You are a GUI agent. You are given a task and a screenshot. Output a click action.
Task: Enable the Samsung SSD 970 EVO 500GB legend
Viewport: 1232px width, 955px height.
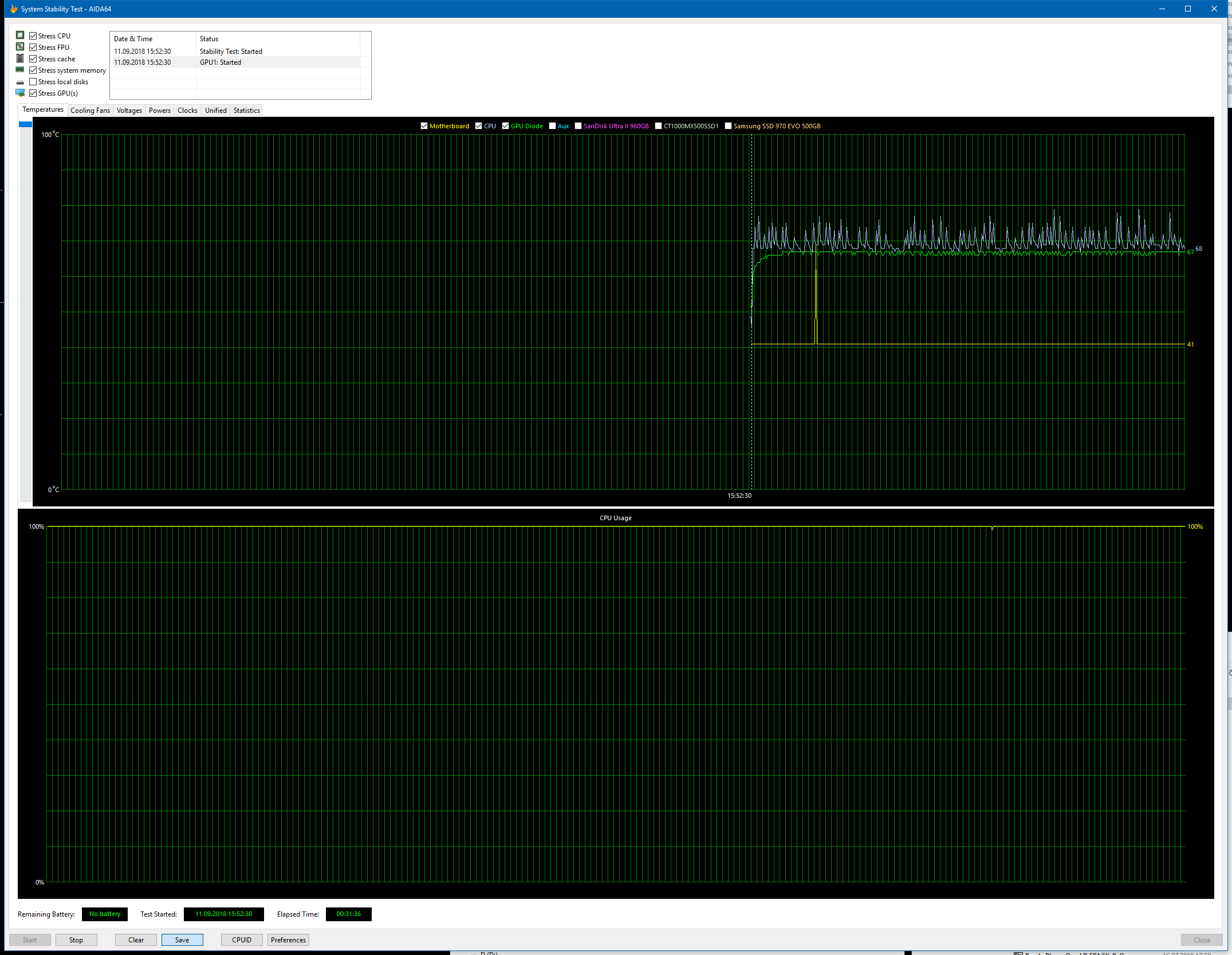tap(728, 125)
